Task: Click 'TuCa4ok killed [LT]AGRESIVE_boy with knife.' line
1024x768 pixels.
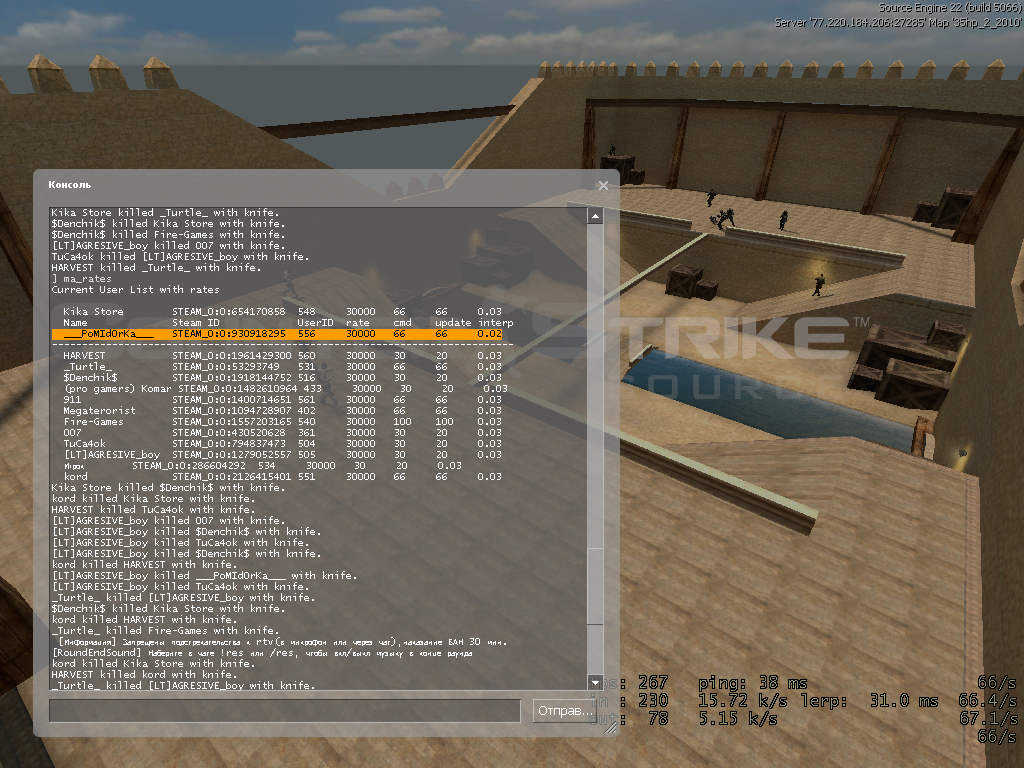Action: click(180, 257)
